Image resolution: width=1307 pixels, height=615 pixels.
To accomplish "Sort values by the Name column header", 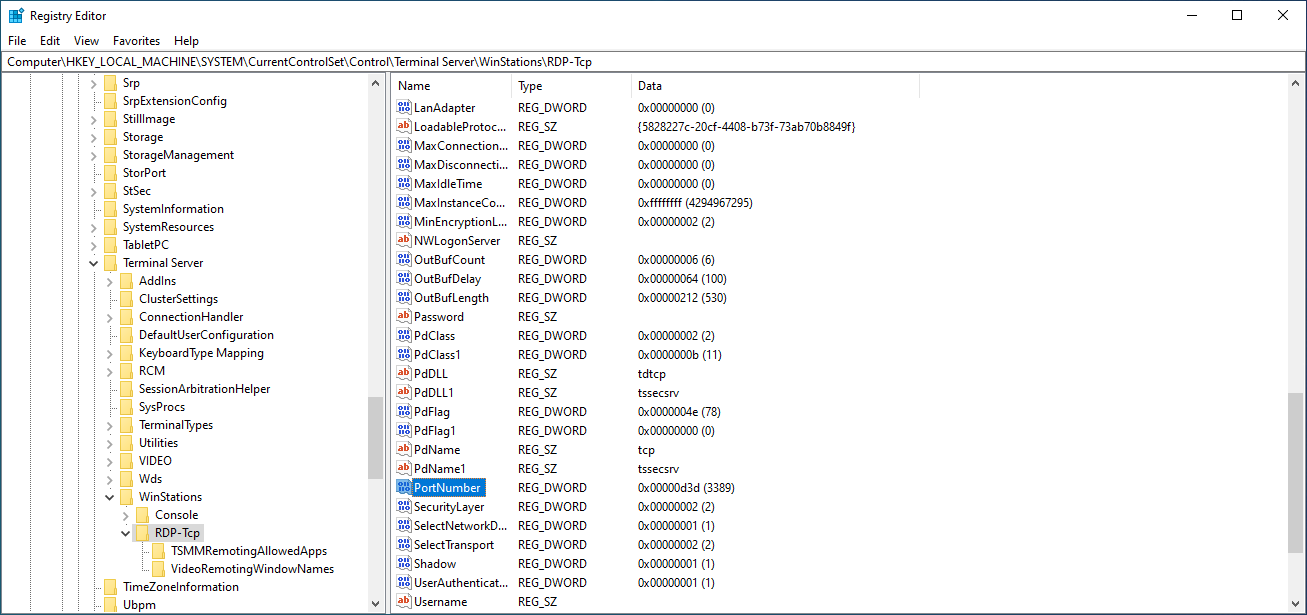I will 451,86.
